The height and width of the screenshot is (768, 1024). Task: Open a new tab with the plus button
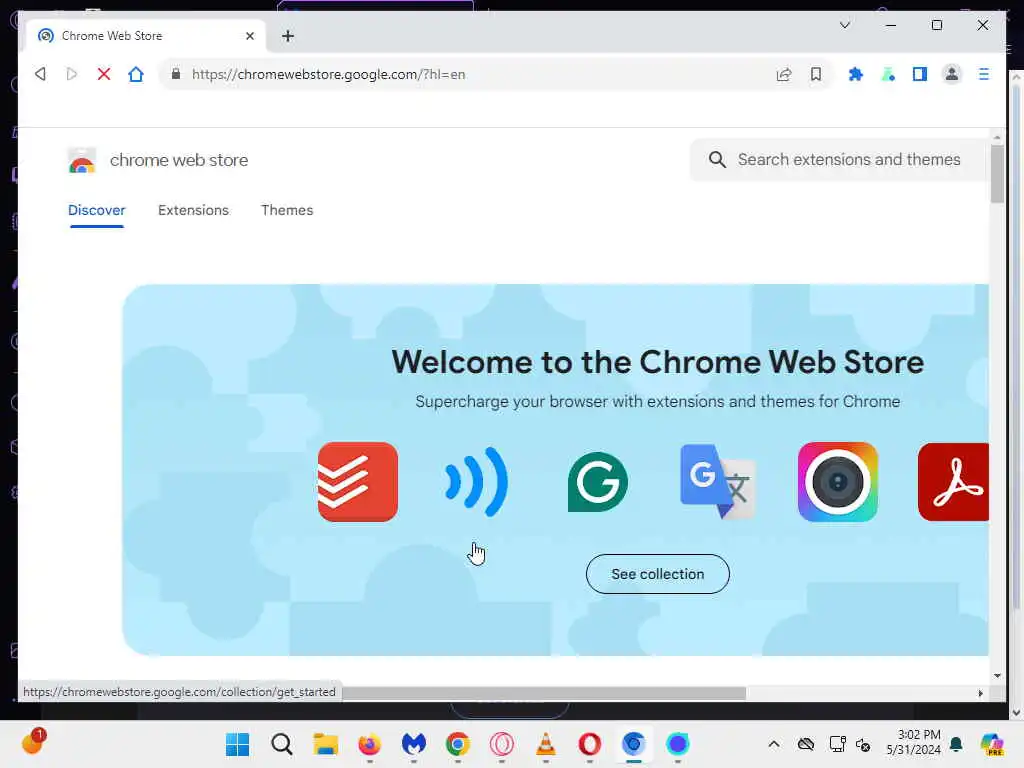tap(288, 36)
